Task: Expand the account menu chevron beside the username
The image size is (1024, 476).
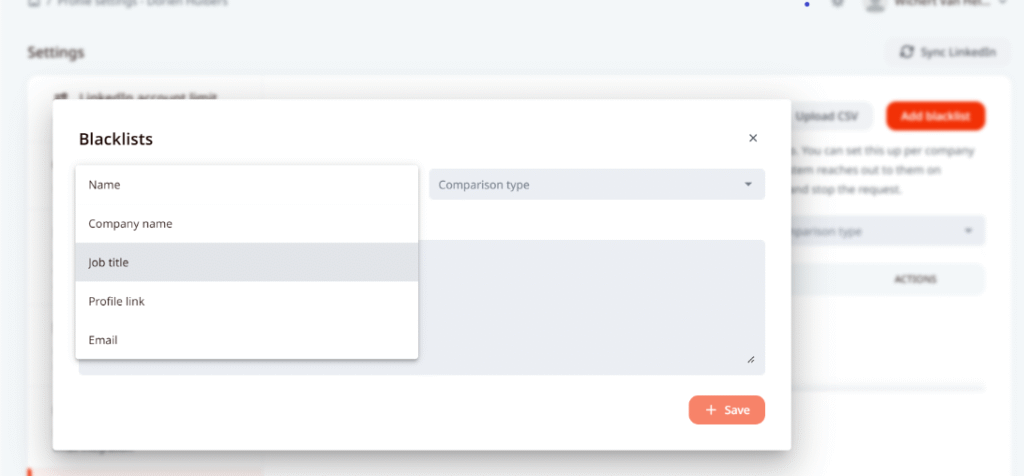Action: [1003, 3]
